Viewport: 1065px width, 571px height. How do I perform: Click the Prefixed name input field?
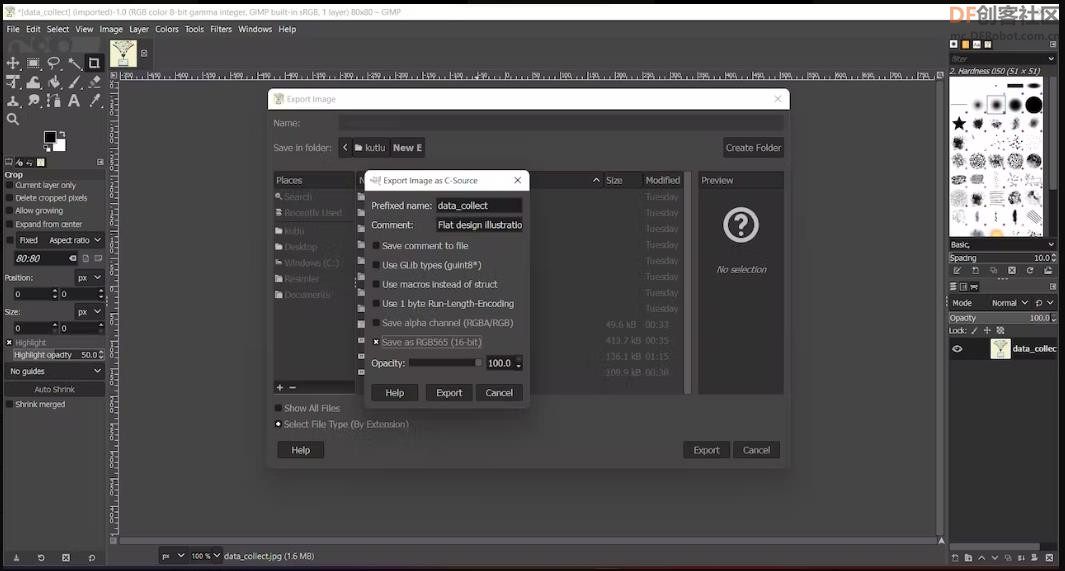click(x=479, y=206)
